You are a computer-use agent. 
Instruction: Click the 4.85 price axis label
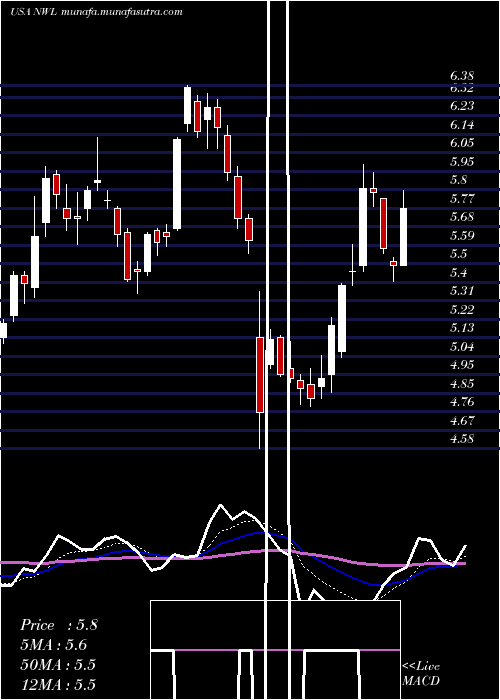coord(462,384)
